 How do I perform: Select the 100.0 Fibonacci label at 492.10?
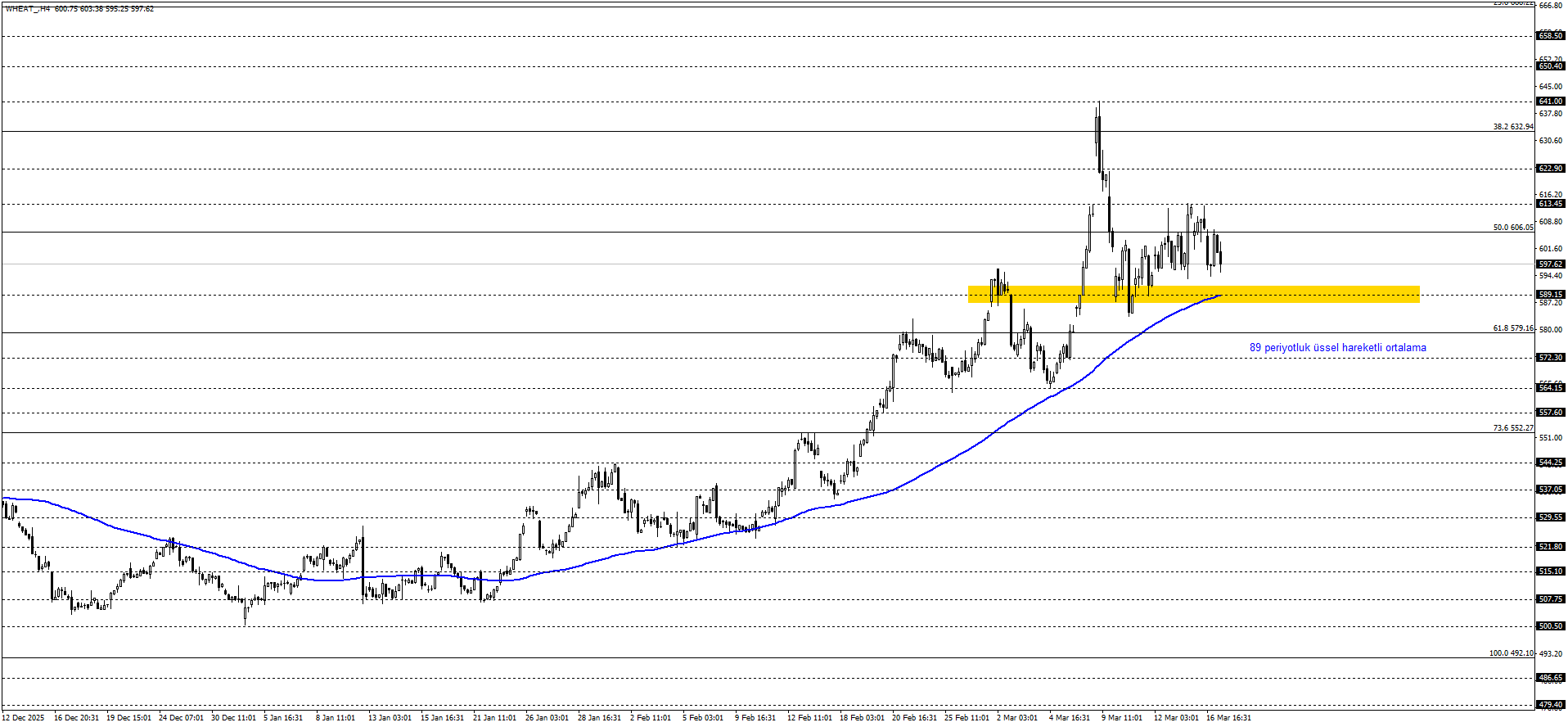point(1511,653)
